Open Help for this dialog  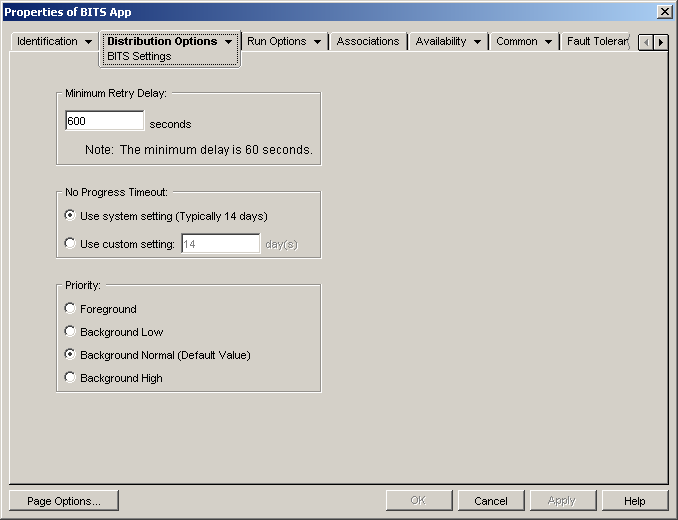(634, 501)
